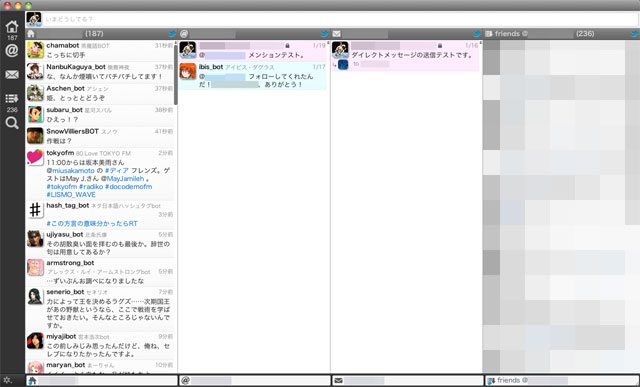Open NanbuKaguya_bot's avatar
The image size is (640, 387).
[x=36, y=71]
